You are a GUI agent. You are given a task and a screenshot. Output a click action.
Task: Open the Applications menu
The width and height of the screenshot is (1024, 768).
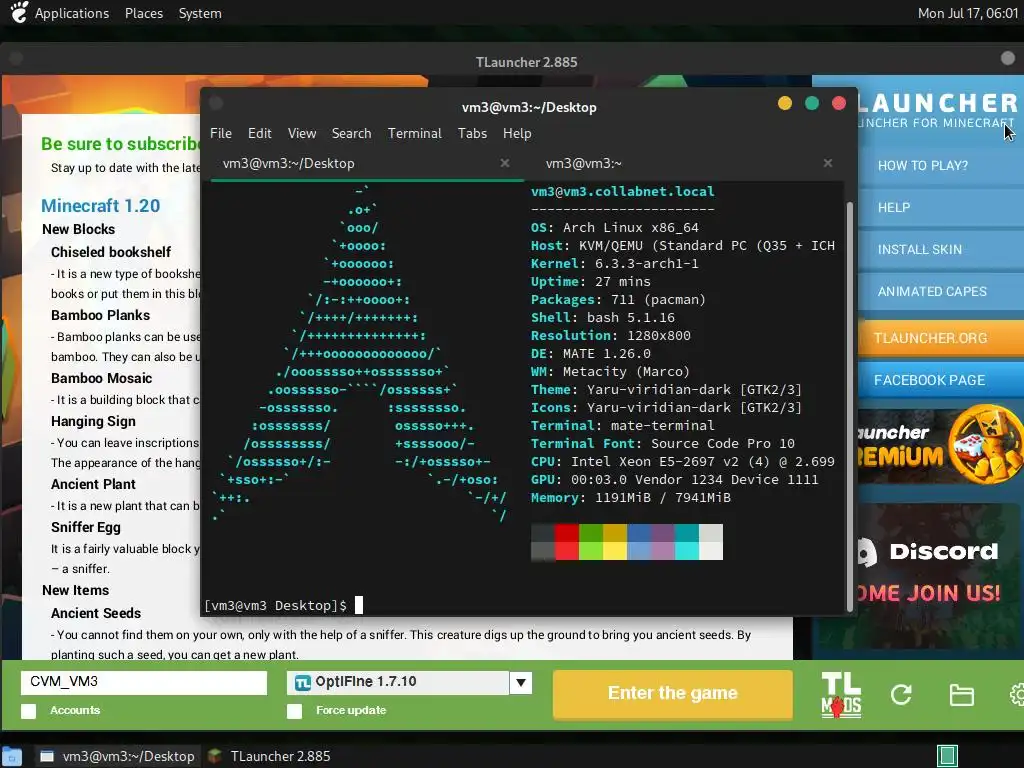(x=72, y=13)
